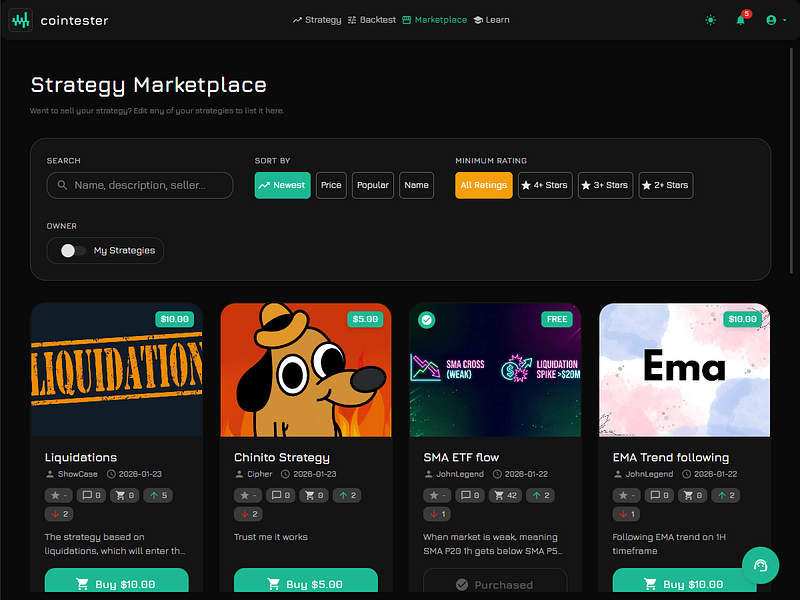Click the comments chip on Chinito Strategy
Image resolution: width=800 pixels, height=600 pixels.
281,495
